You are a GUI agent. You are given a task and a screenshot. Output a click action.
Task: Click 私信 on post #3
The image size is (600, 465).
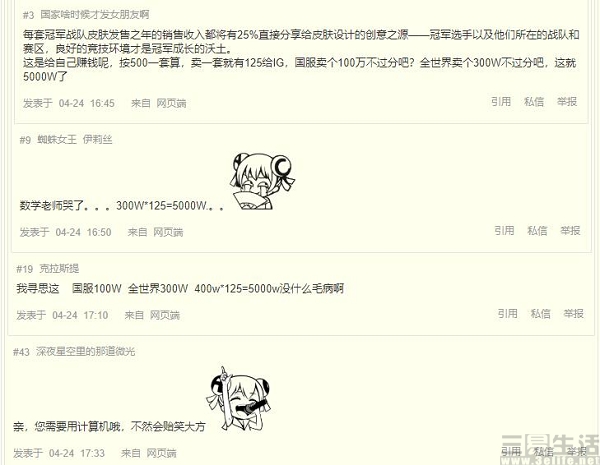[x=534, y=102]
